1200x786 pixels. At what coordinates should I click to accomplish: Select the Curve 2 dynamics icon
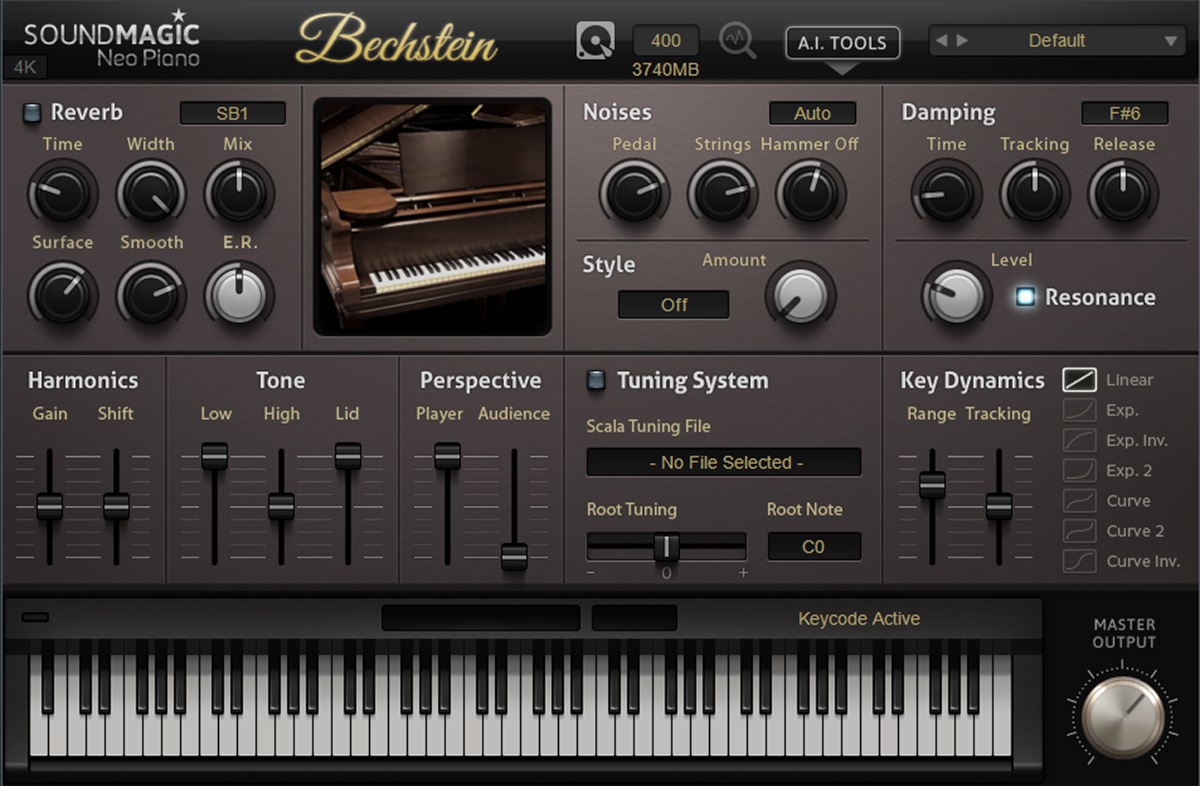(1079, 531)
